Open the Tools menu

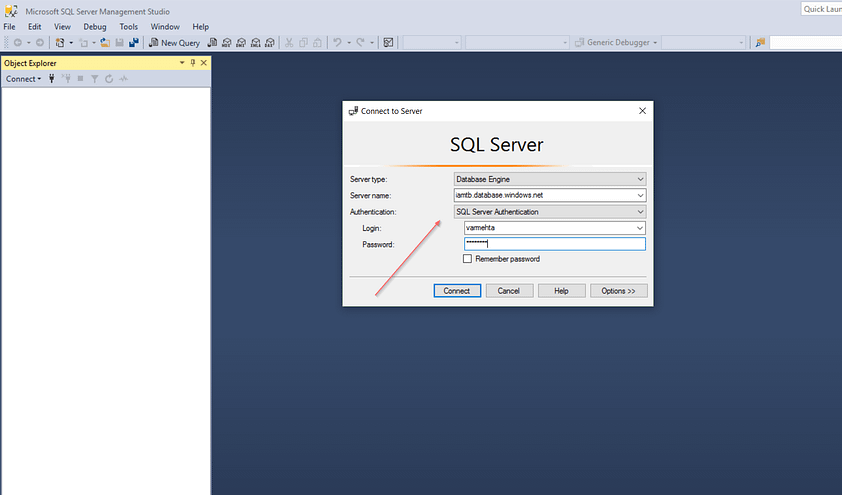coord(128,27)
